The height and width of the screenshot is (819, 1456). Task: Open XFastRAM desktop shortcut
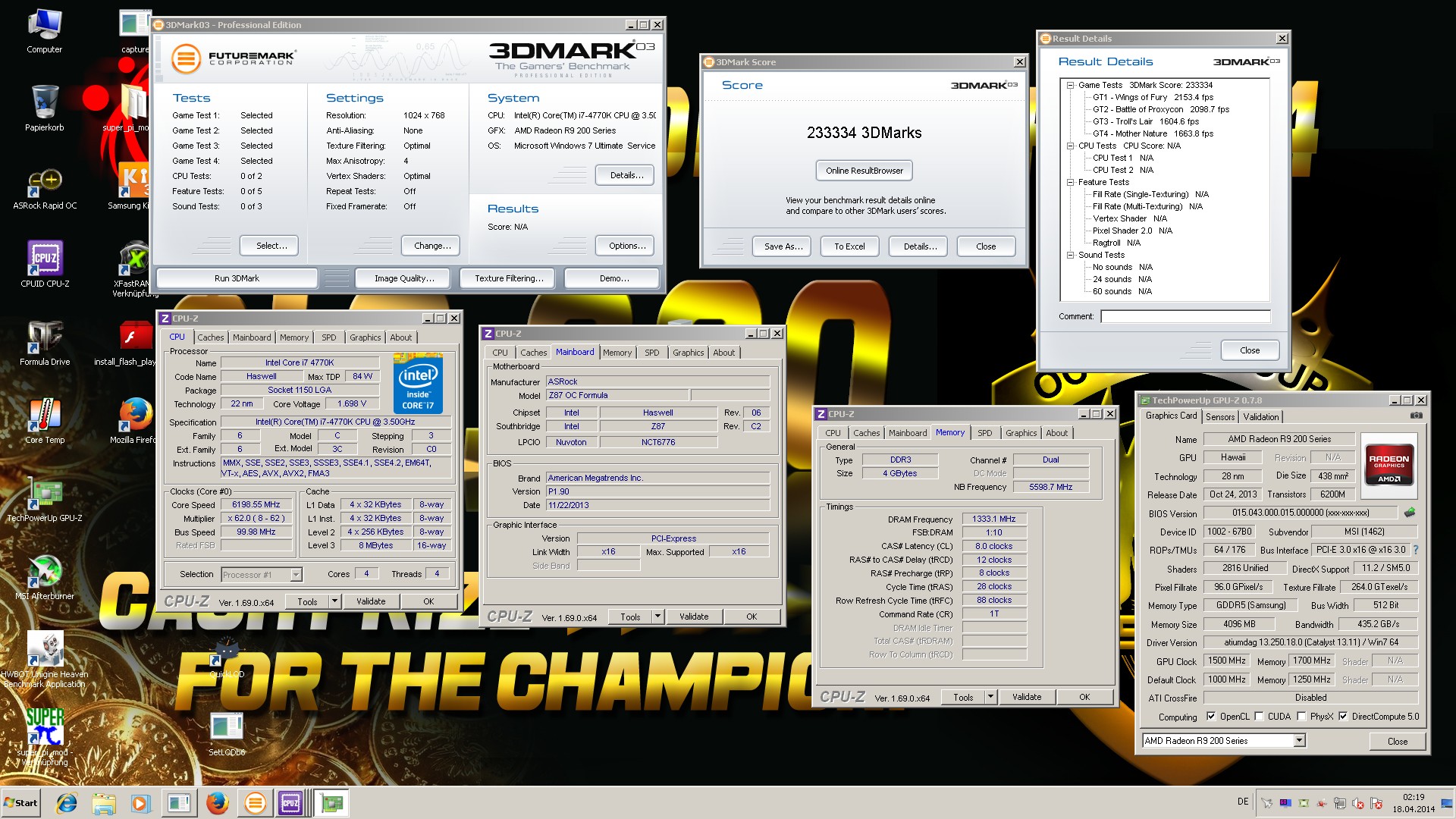click(x=135, y=269)
